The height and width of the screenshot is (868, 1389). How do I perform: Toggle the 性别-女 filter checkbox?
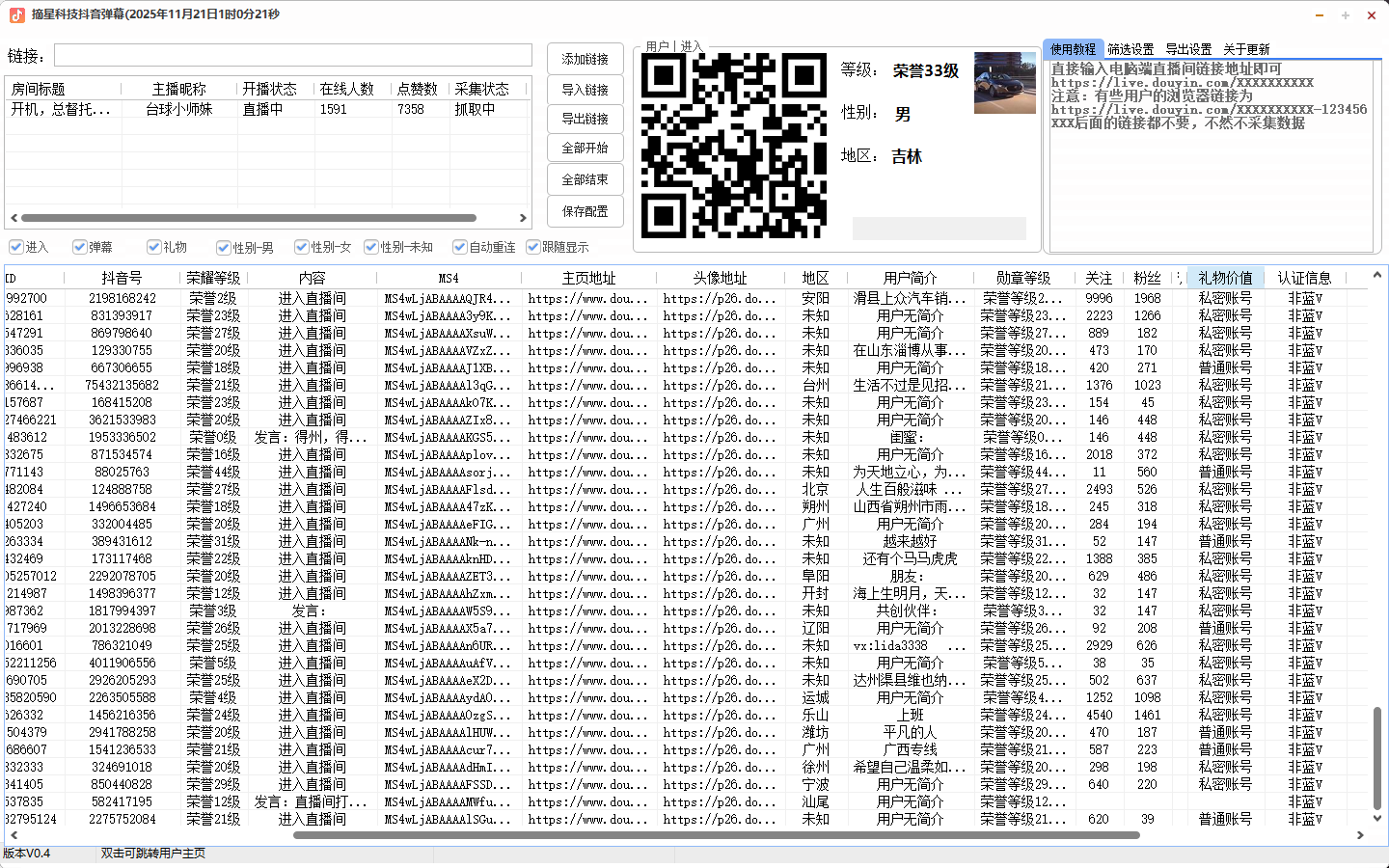(302, 247)
